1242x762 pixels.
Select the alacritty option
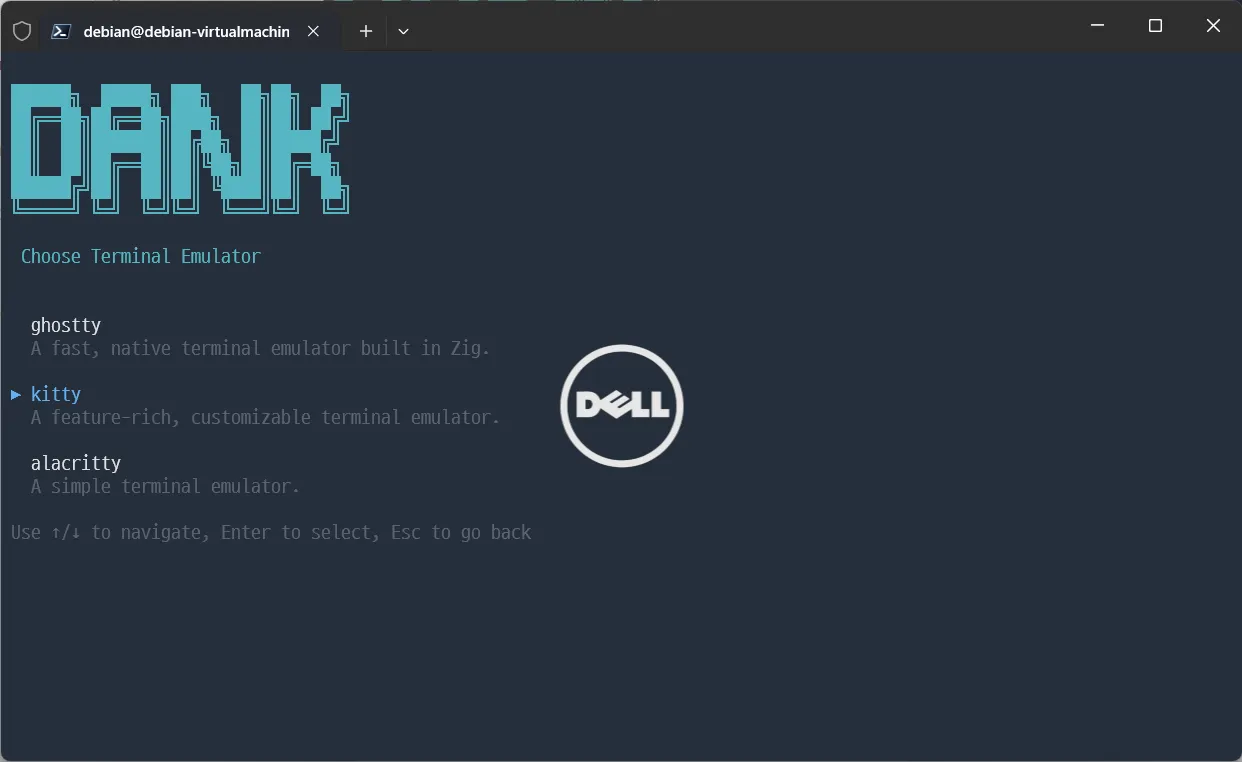click(x=76, y=463)
